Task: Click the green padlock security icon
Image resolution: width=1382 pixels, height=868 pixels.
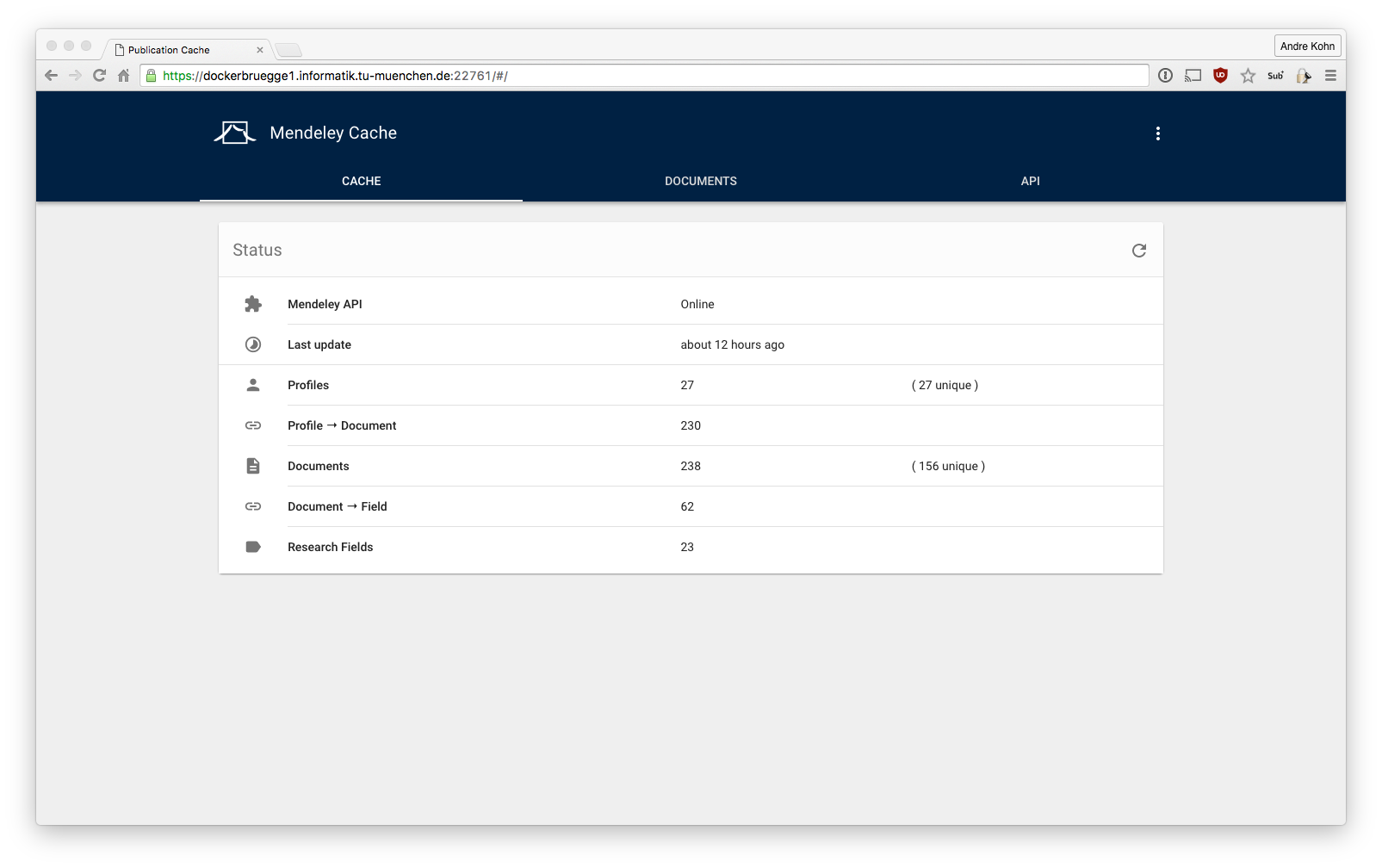Action: point(152,76)
